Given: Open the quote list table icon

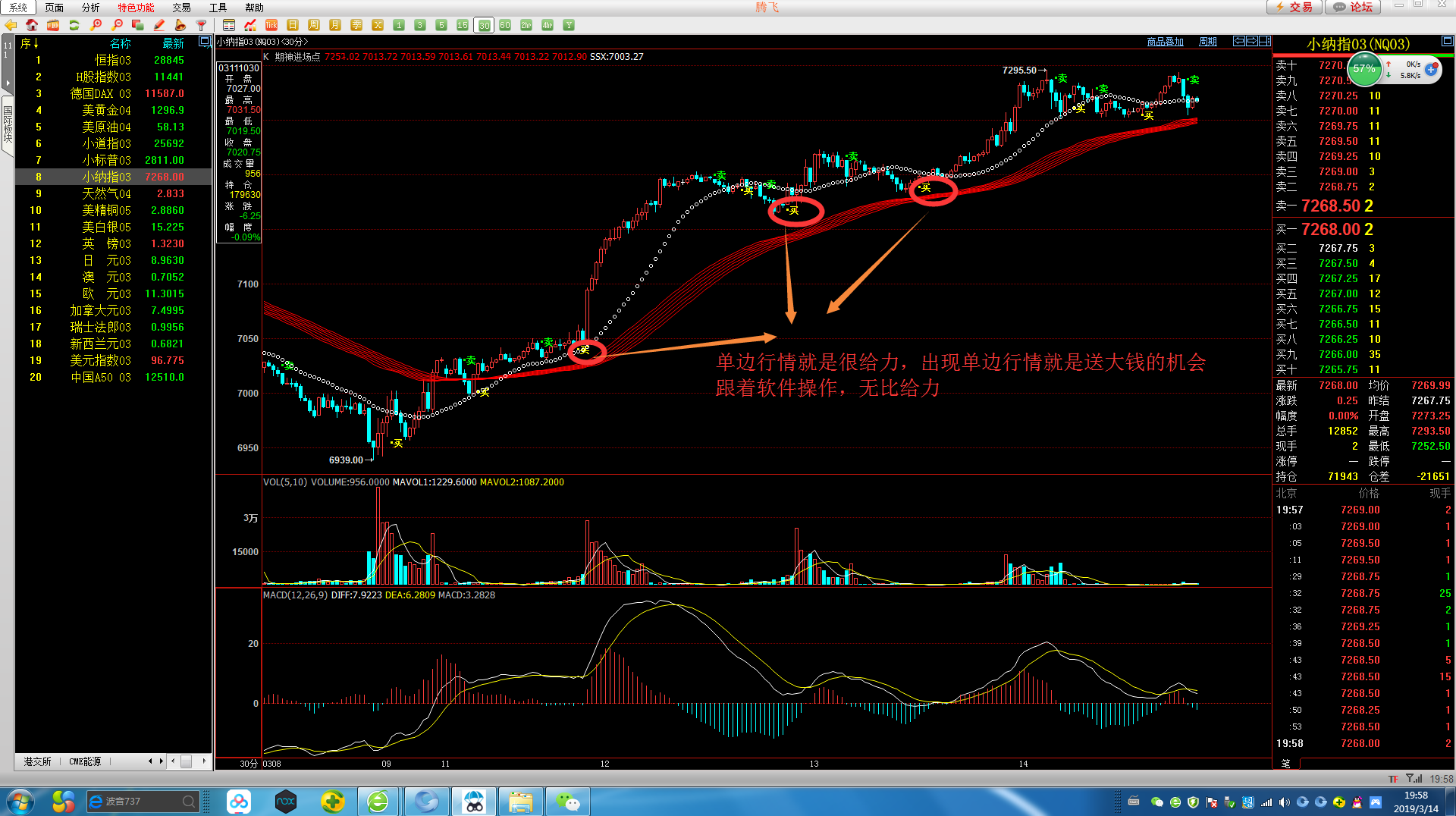Looking at the screenshot, I should click(x=229, y=25).
